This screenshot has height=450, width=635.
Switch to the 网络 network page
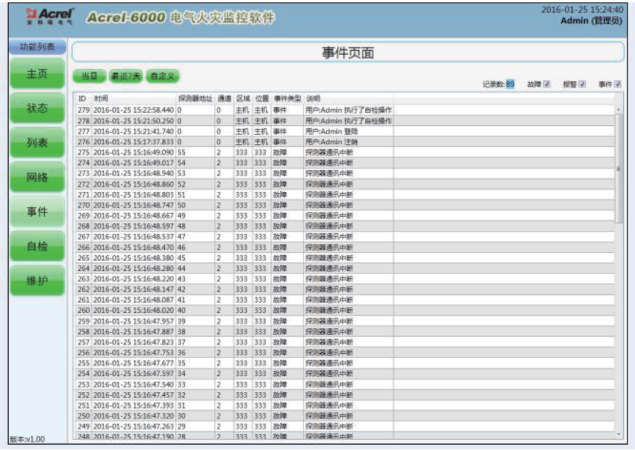(x=37, y=178)
